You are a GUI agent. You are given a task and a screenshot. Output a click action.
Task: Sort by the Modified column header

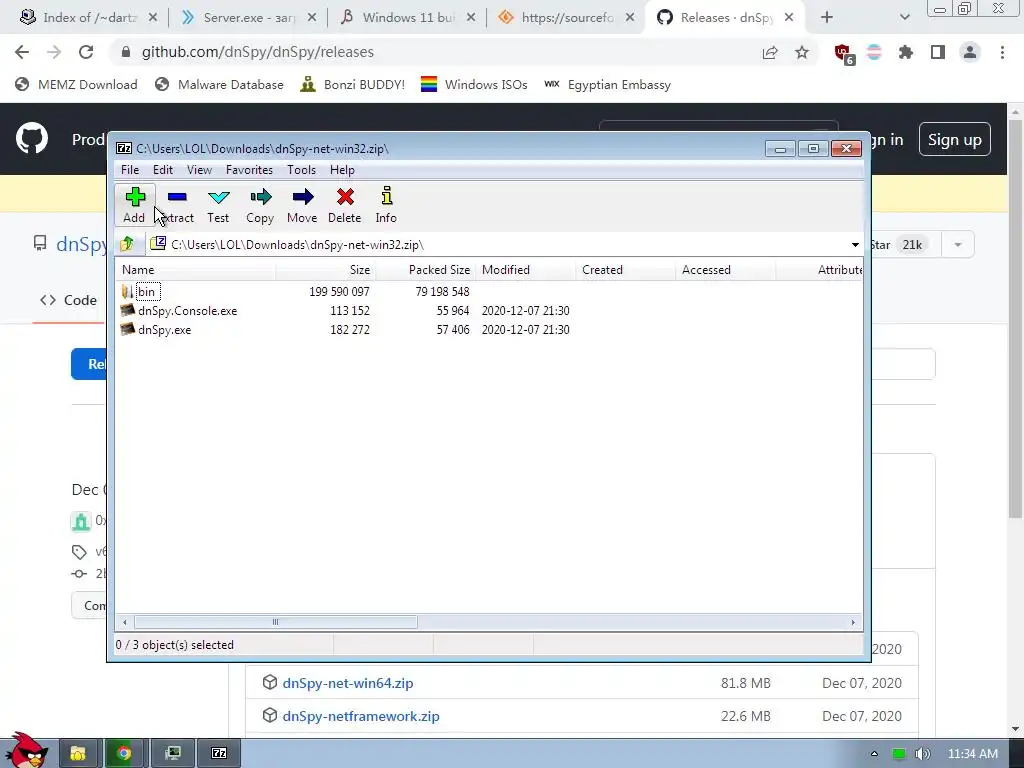point(526,270)
